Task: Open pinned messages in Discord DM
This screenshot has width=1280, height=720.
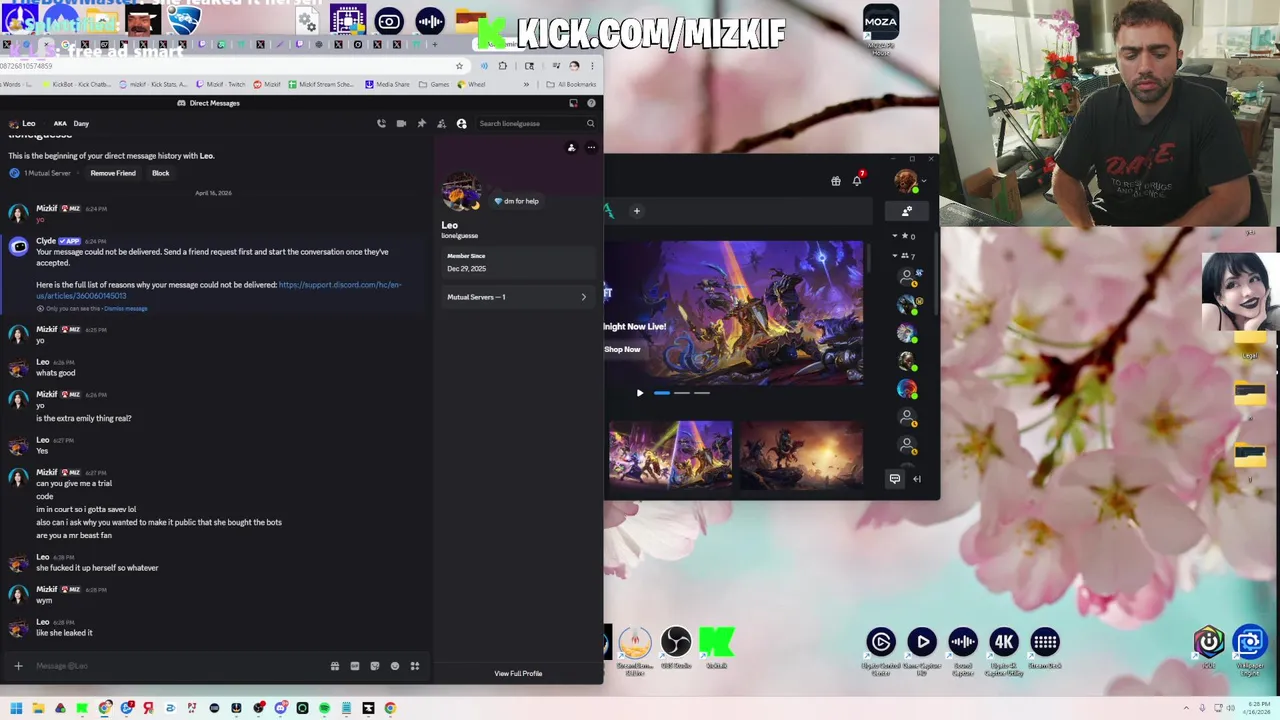Action: (421, 123)
